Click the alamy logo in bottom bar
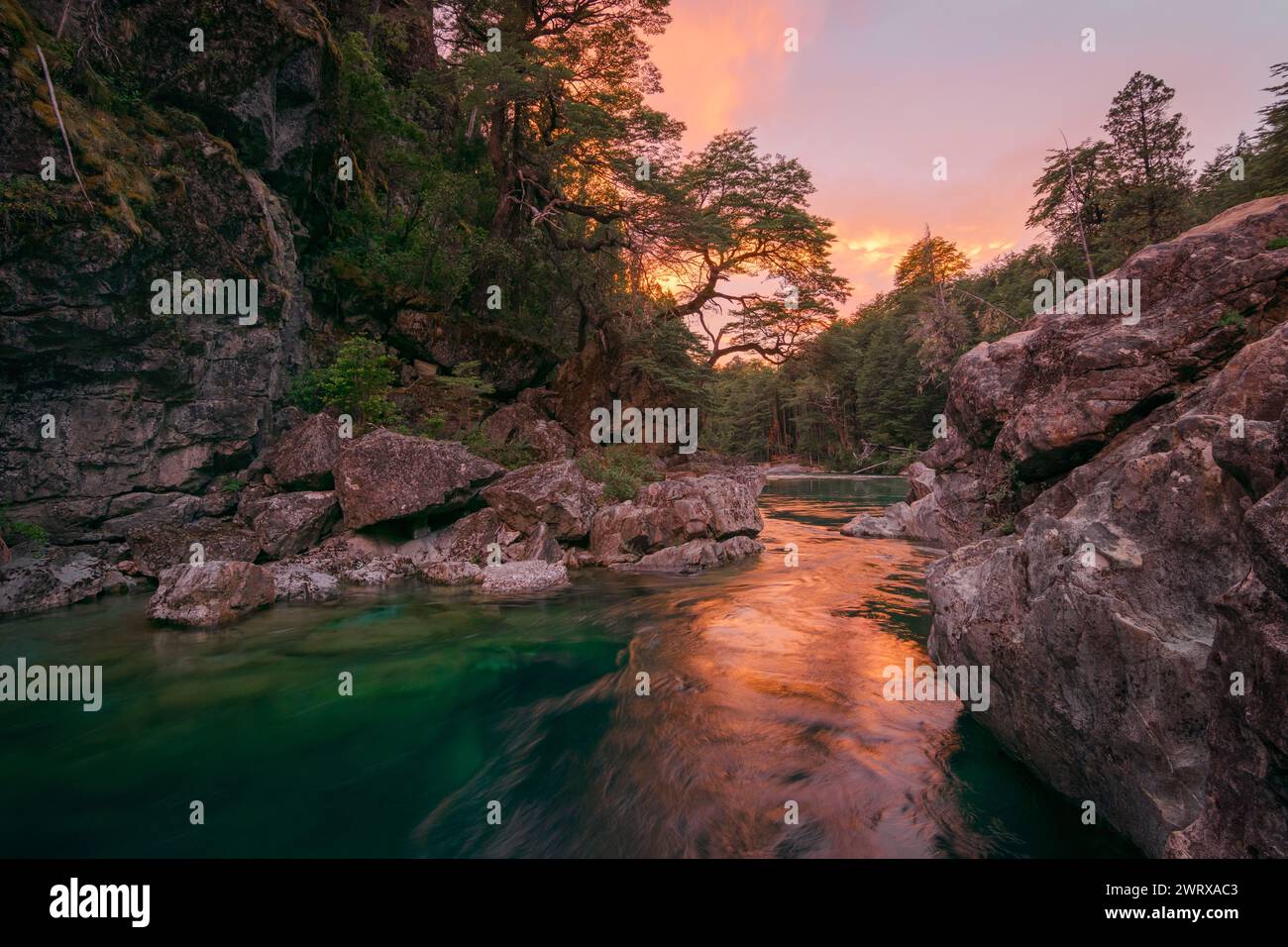 (100, 902)
